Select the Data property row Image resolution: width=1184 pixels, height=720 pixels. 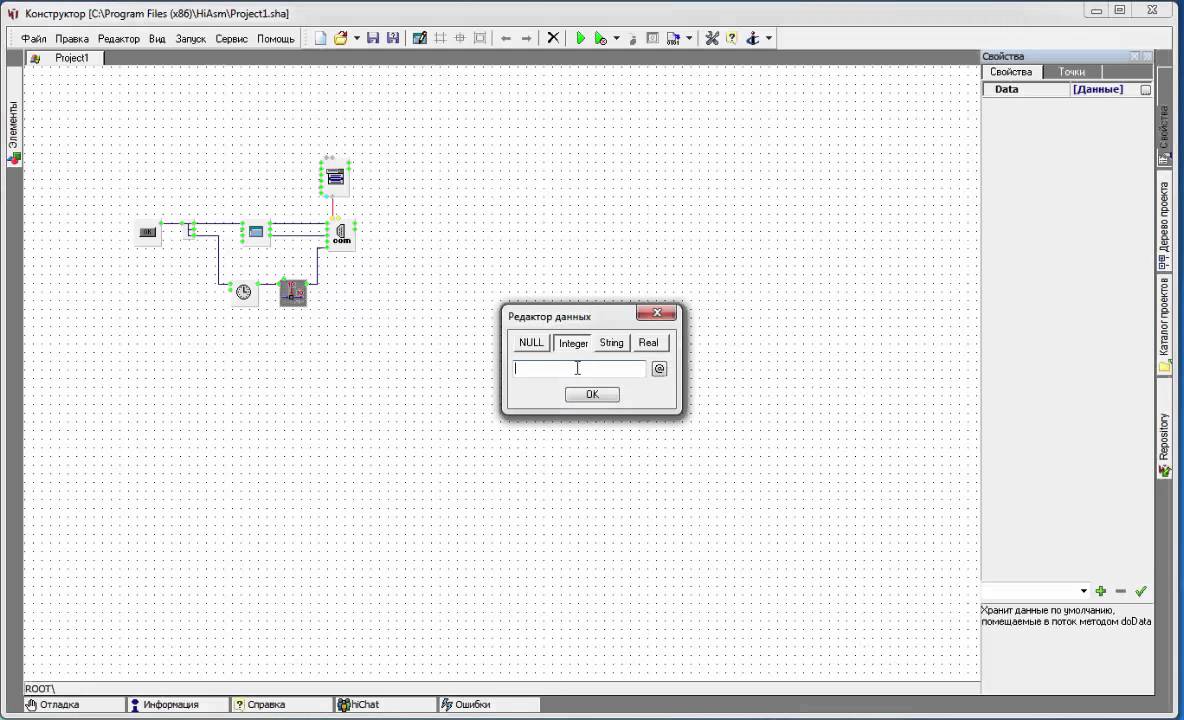coord(1067,89)
